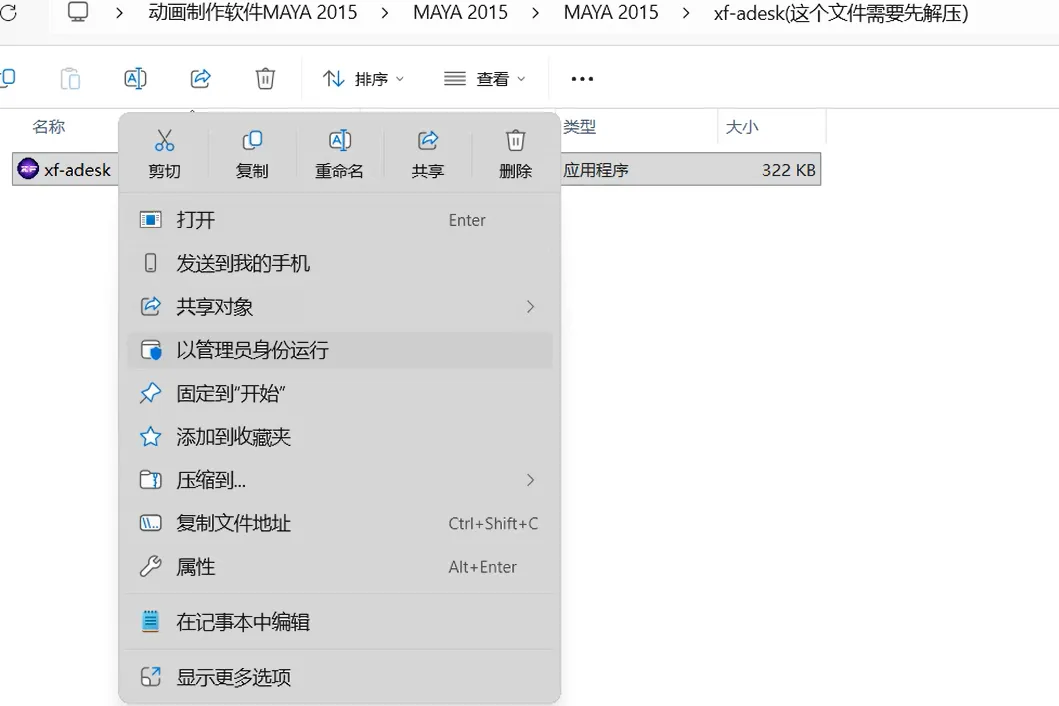1059x706 pixels.
Task: Click the 322 KB size cell
Action: 788,170
